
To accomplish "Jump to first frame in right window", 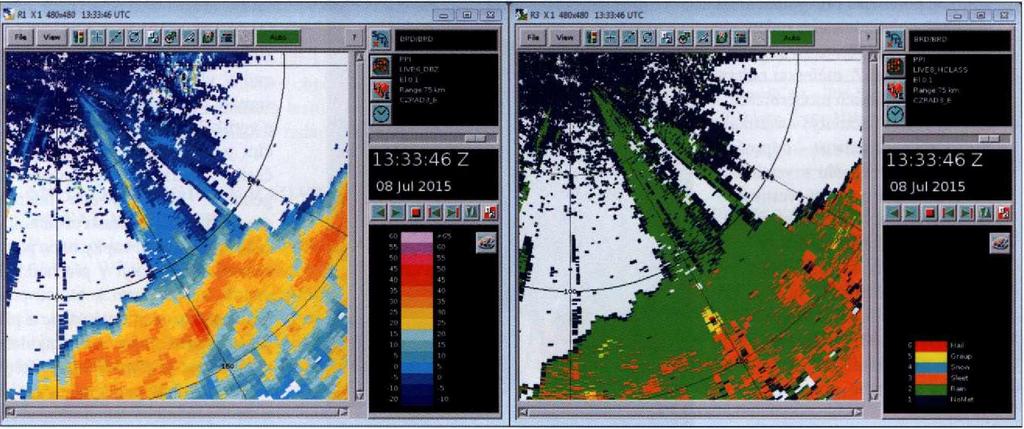I will 948,212.
